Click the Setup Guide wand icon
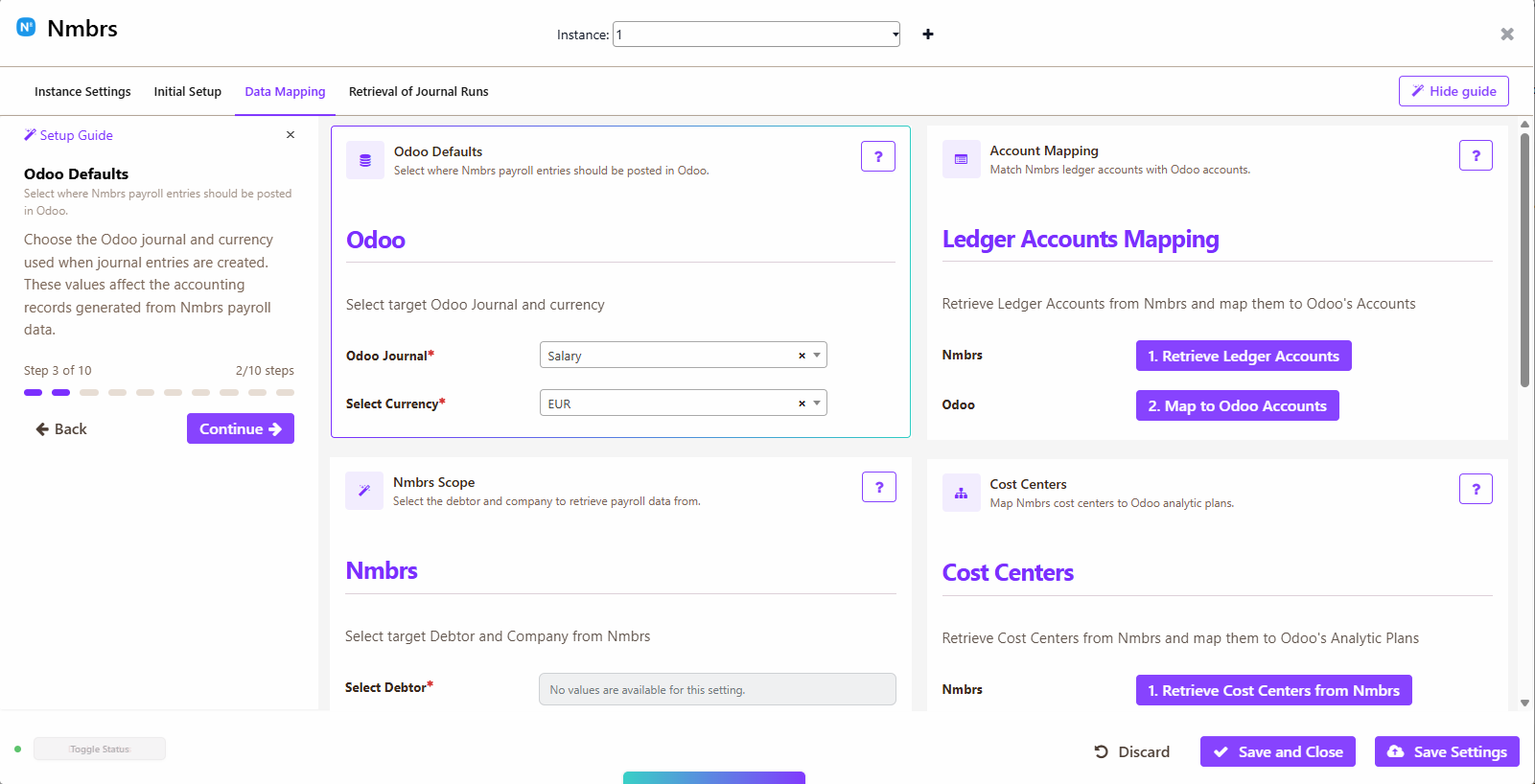 point(30,135)
